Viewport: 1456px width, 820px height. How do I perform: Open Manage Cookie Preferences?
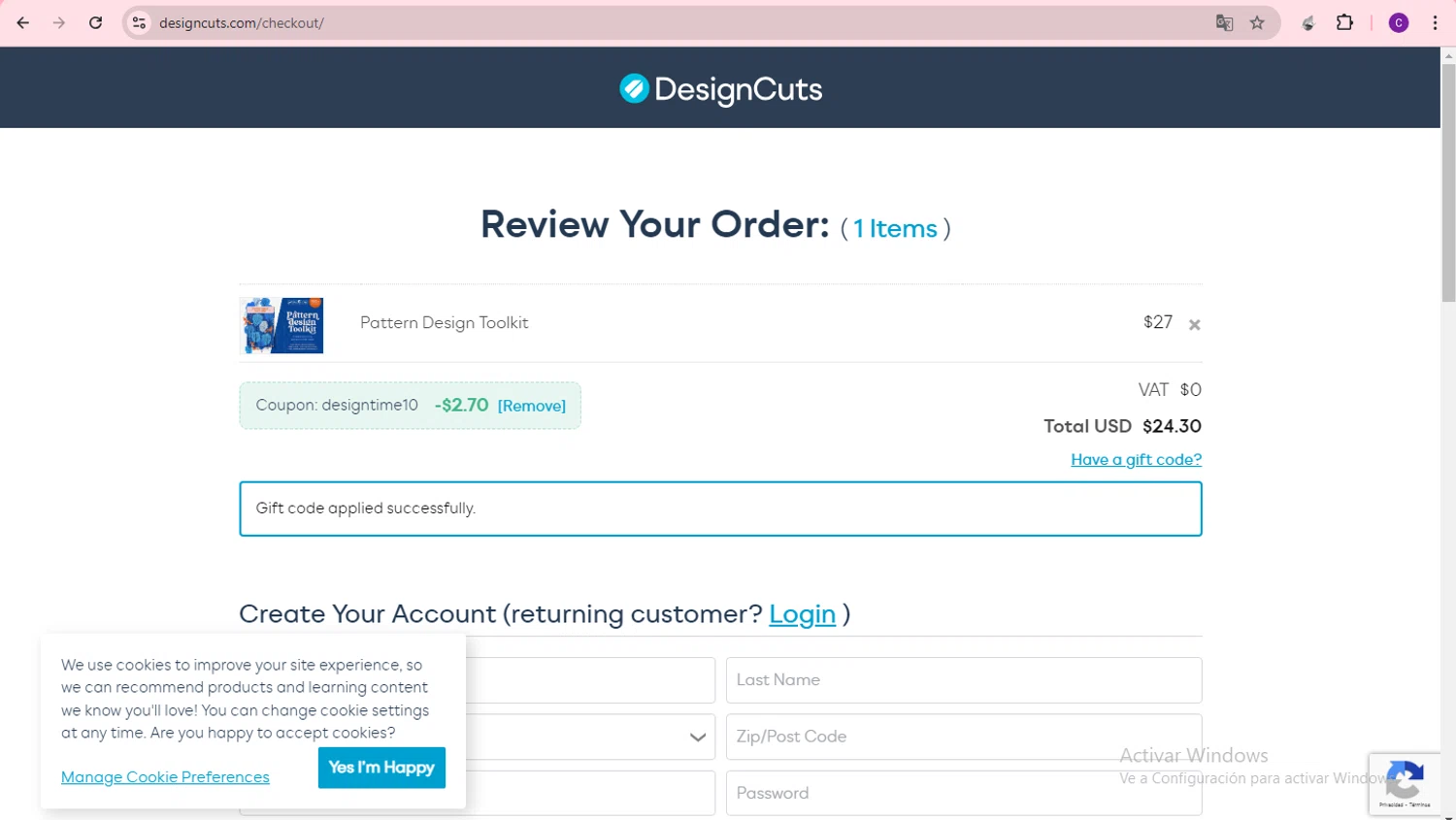pyautogui.click(x=165, y=777)
